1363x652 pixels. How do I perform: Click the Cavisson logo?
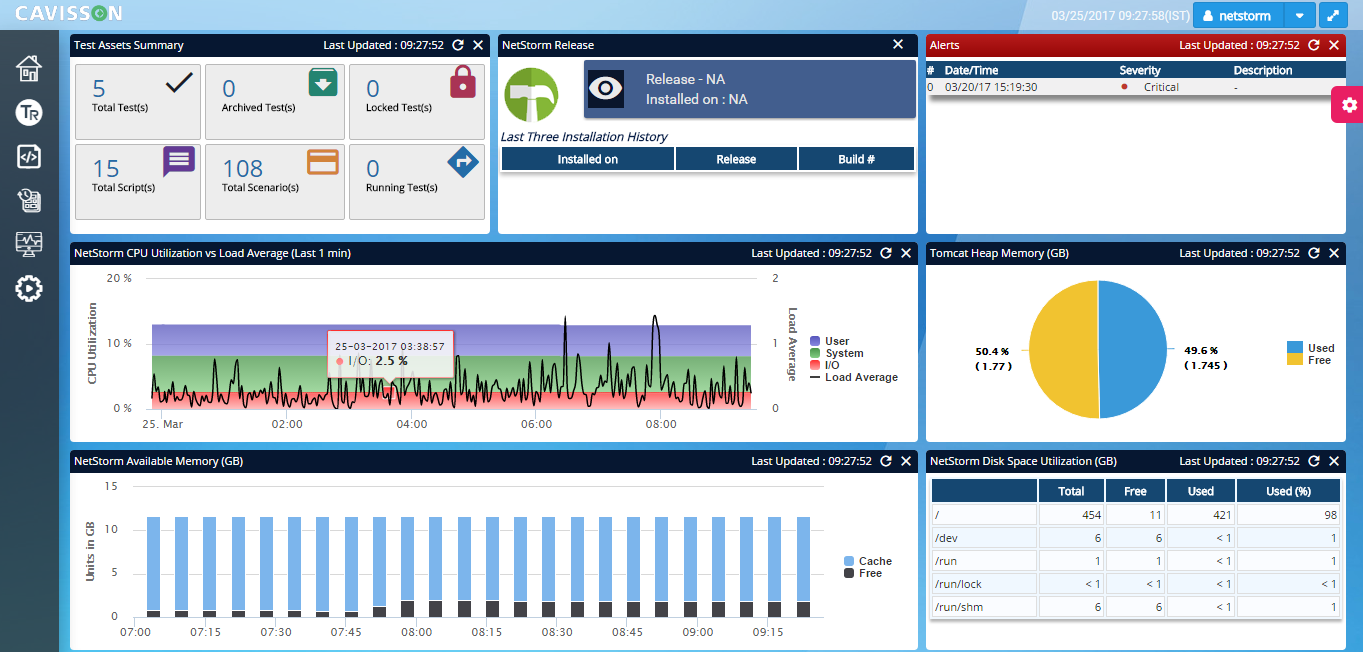pos(68,14)
